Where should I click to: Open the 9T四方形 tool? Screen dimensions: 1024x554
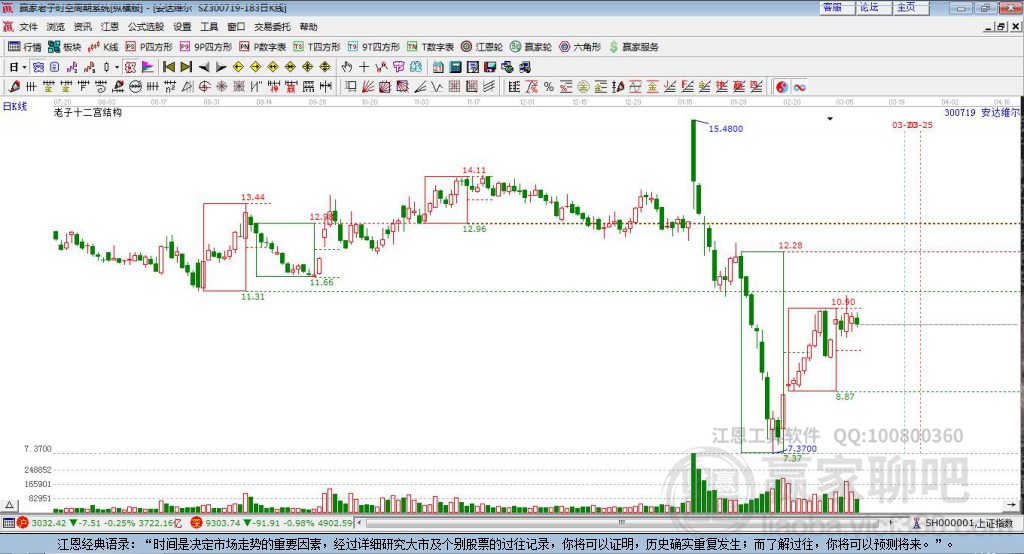coord(374,47)
